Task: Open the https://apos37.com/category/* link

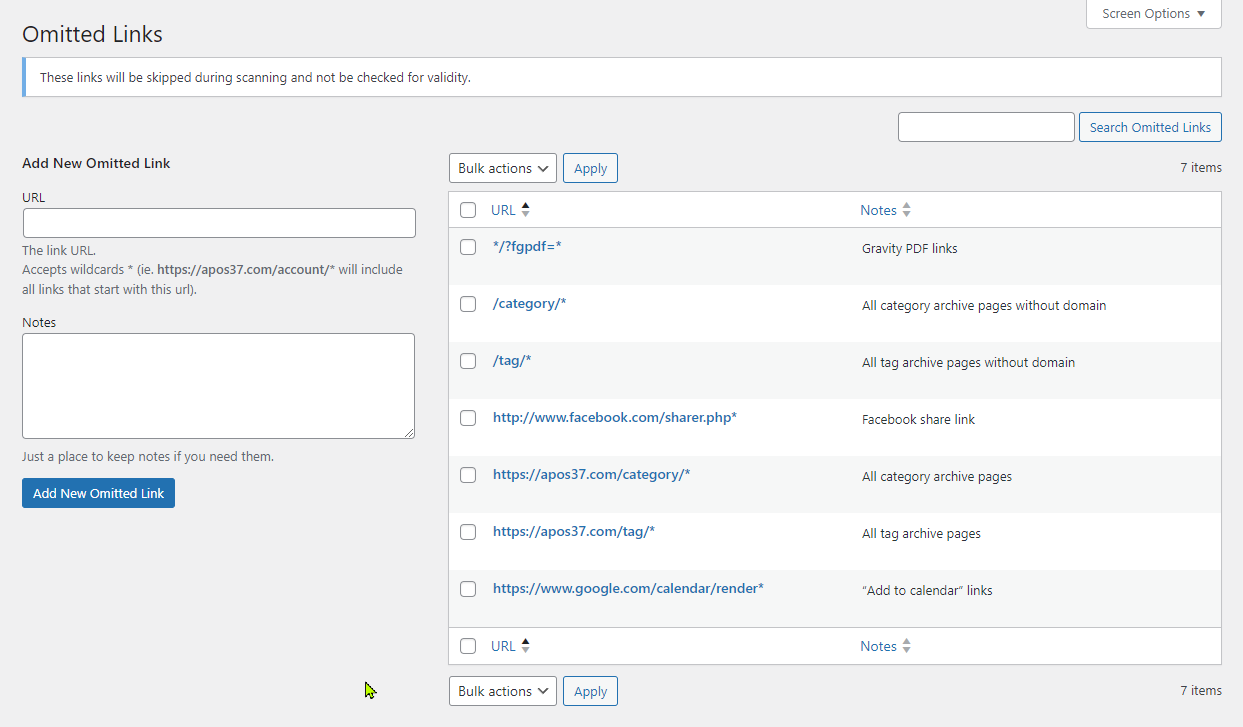Action: click(591, 474)
